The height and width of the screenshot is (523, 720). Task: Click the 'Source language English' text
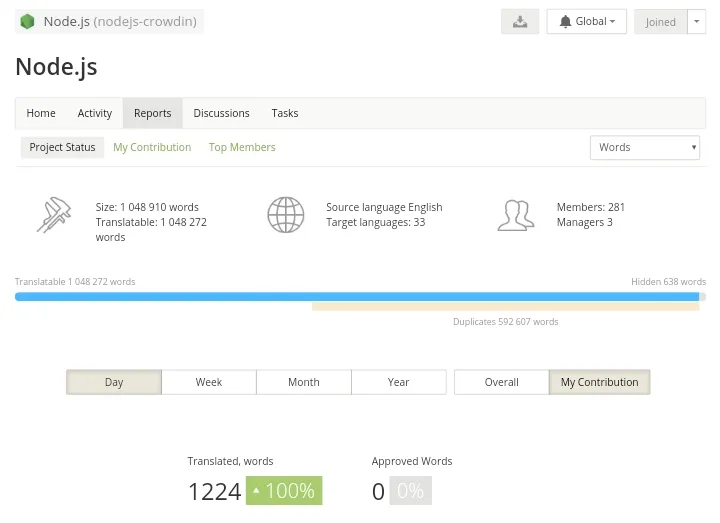click(384, 207)
